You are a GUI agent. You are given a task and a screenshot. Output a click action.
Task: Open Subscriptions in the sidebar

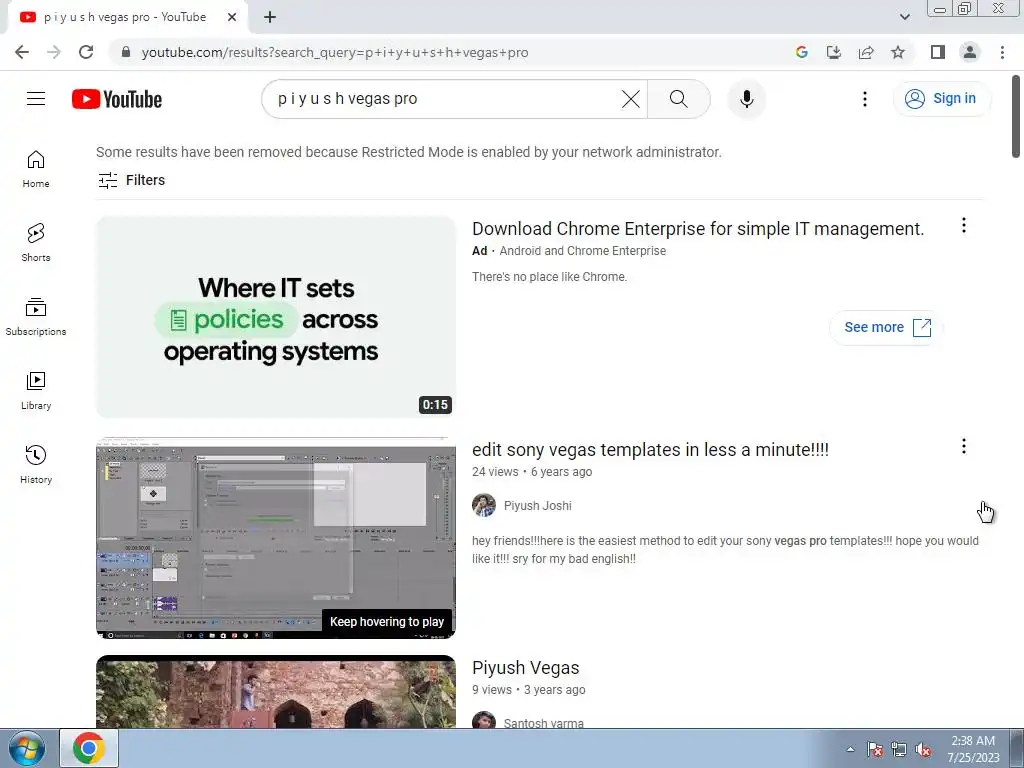pos(36,317)
